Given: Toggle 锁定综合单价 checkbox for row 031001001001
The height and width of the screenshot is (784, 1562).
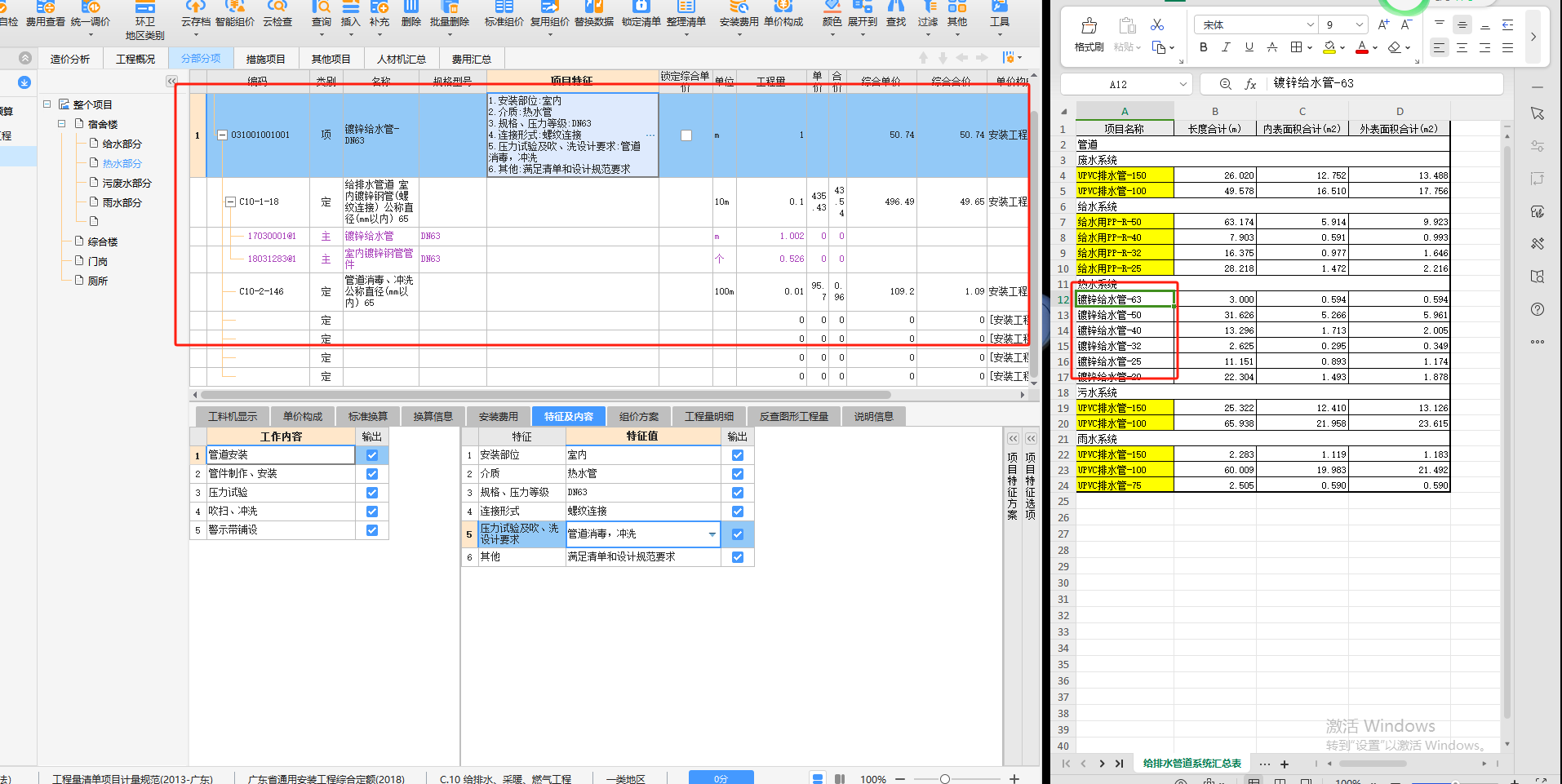Looking at the screenshot, I should click(686, 135).
